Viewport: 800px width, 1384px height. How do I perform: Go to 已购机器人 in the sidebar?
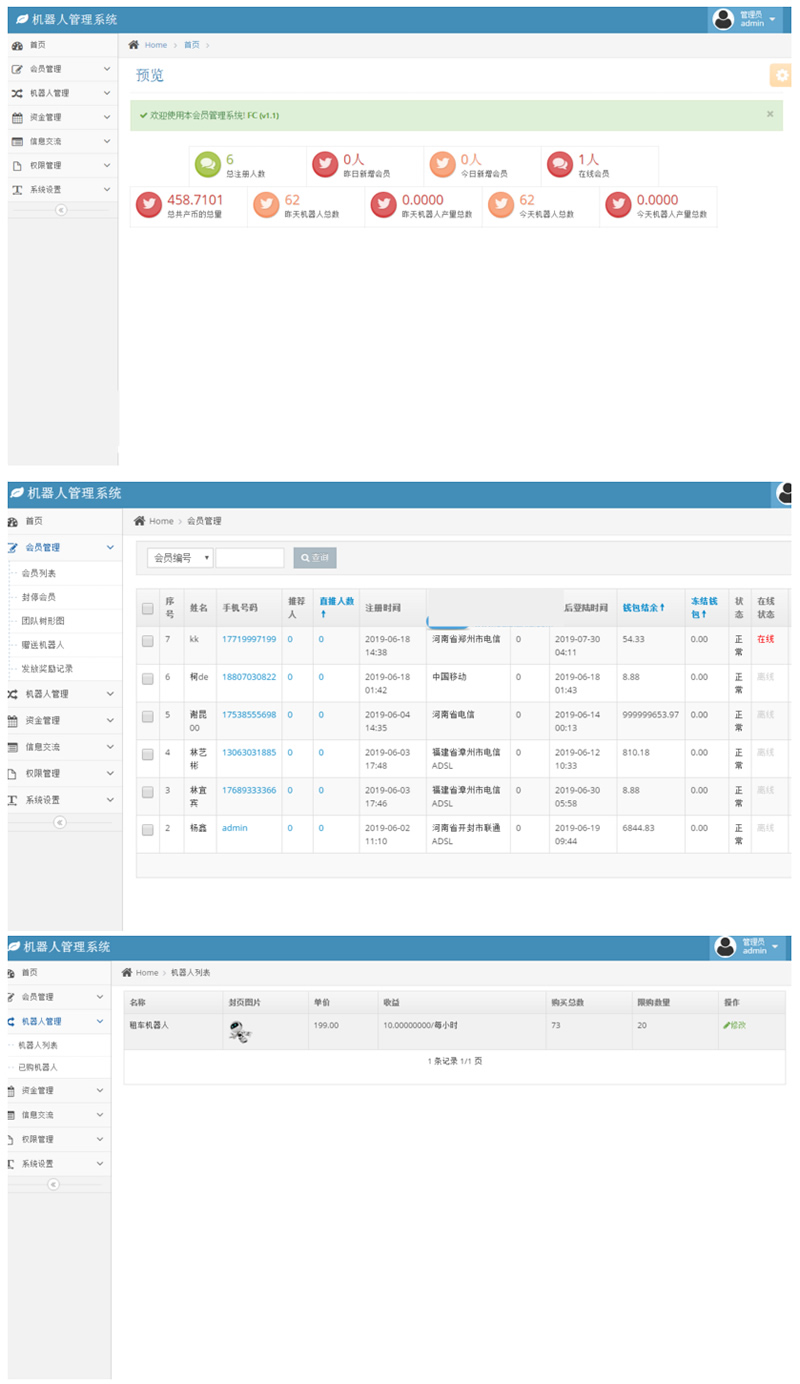[x=39, y=1067]
